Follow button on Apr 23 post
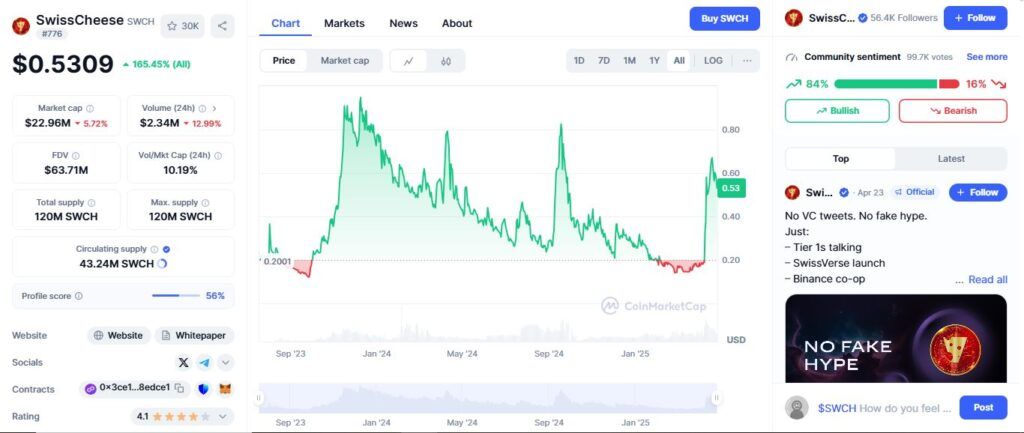 978,192
